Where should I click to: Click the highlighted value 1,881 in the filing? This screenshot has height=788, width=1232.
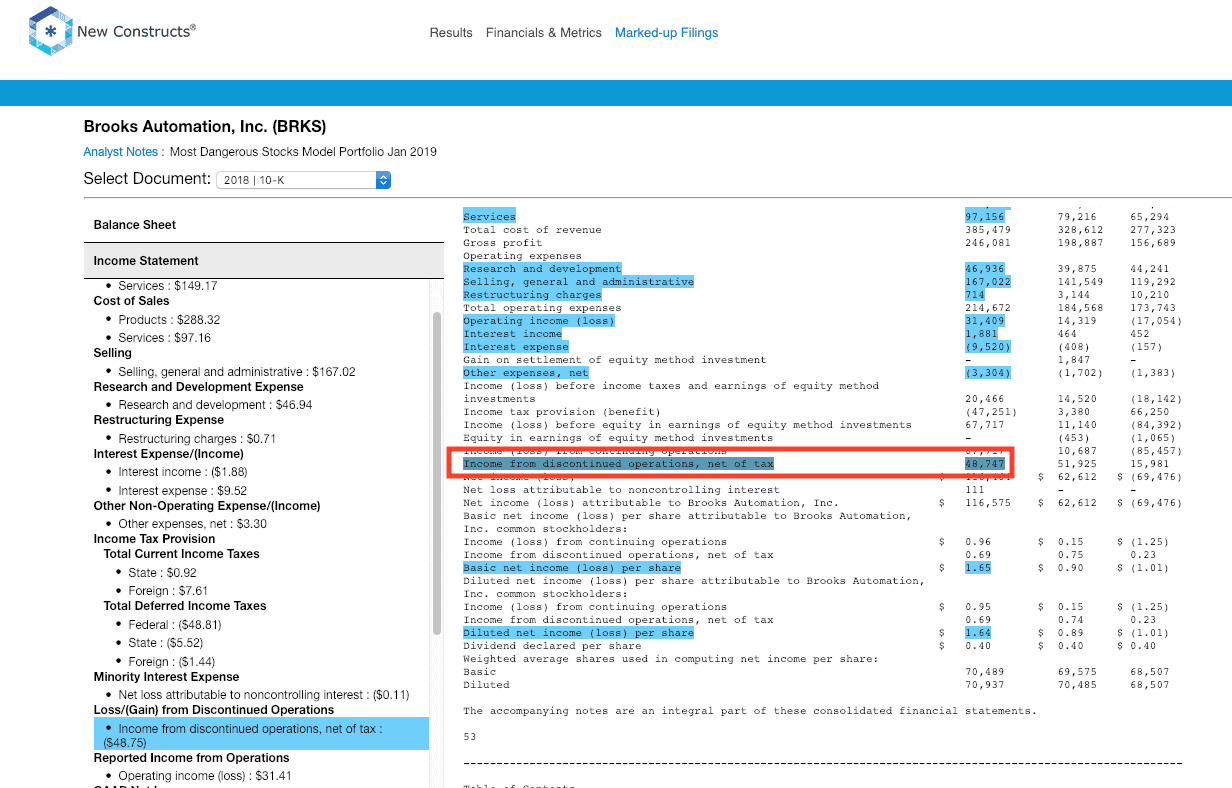(x=981, y=334)
